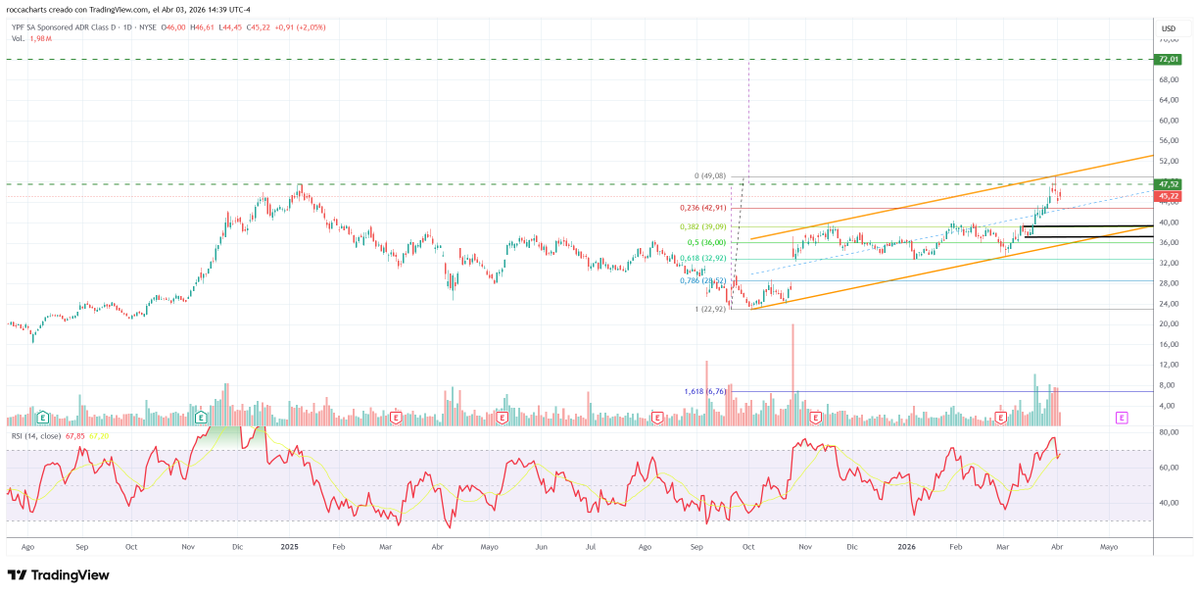Screen dimensions: 1199x594
Task: Click the RSI value 67,85 in red
Action: tap(75, 436)
